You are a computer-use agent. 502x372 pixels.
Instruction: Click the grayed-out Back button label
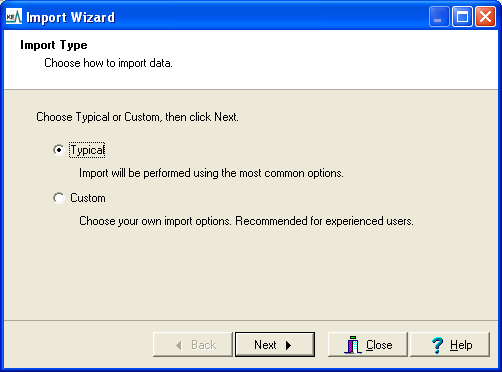point(203,345)
